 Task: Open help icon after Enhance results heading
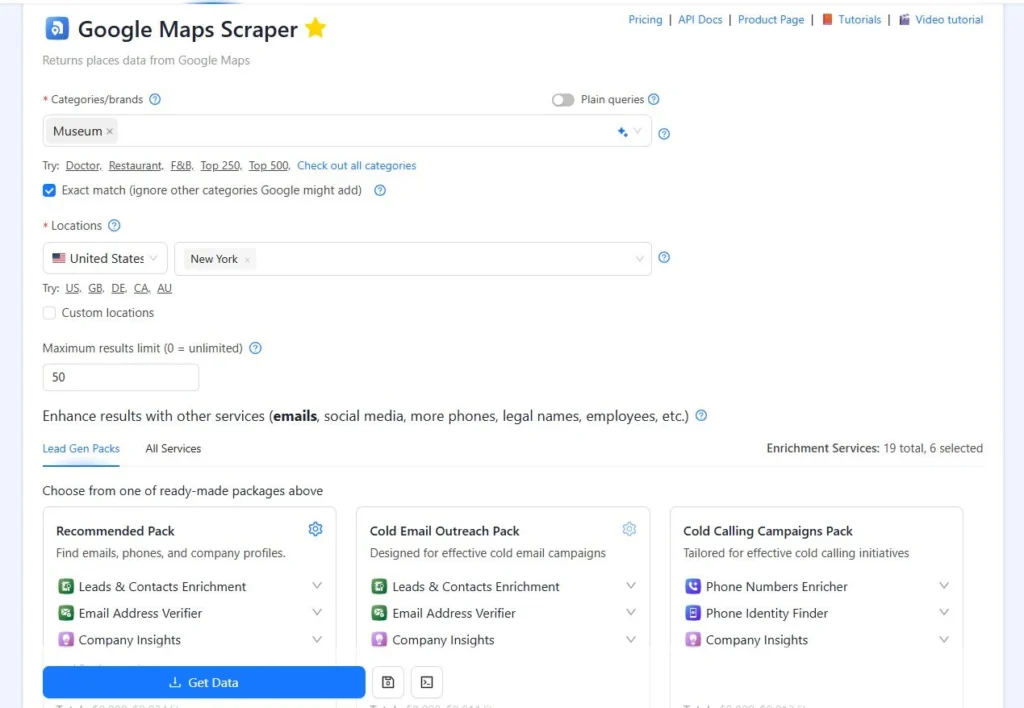click(701, 415)
